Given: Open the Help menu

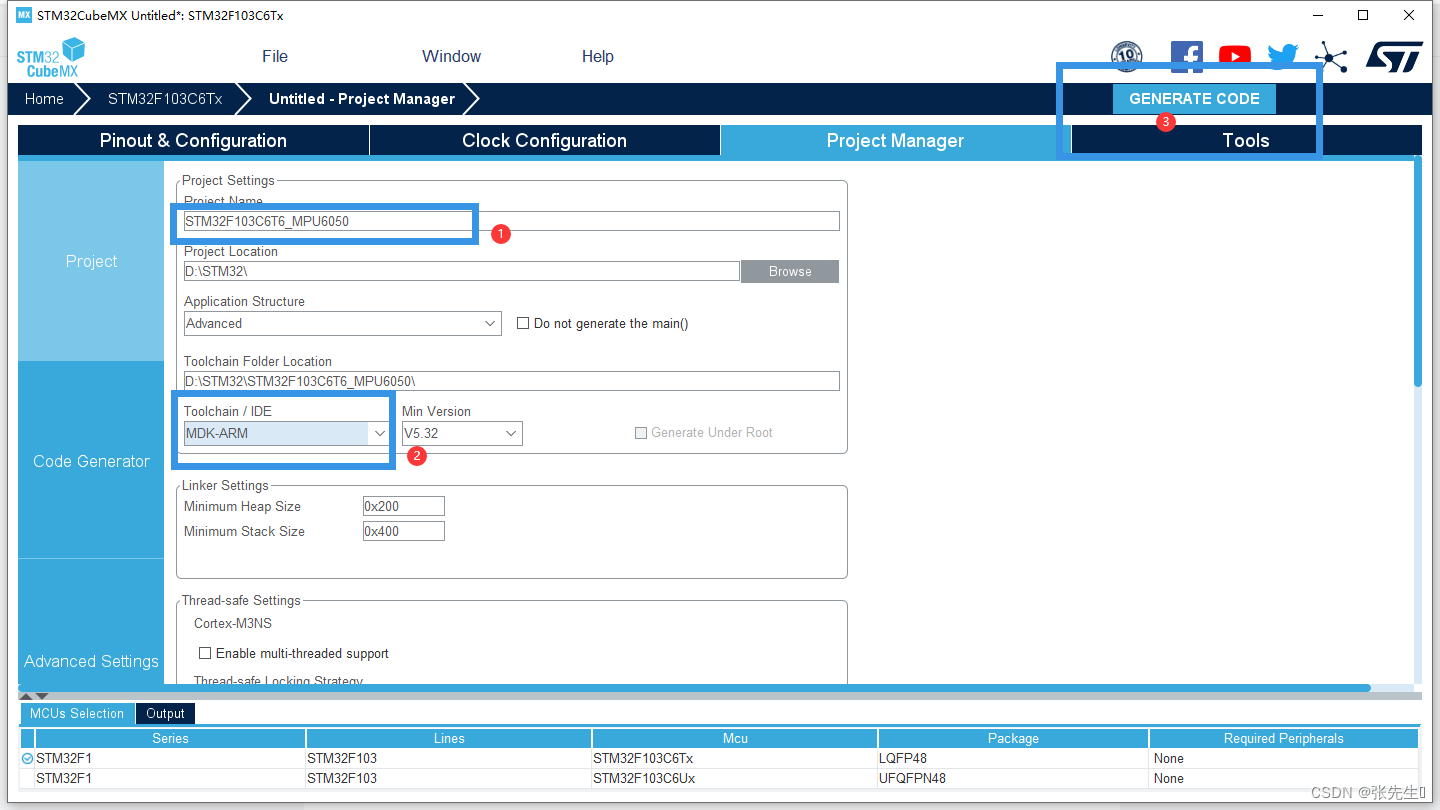Looking at the screenshot, I should click(597, 56).
